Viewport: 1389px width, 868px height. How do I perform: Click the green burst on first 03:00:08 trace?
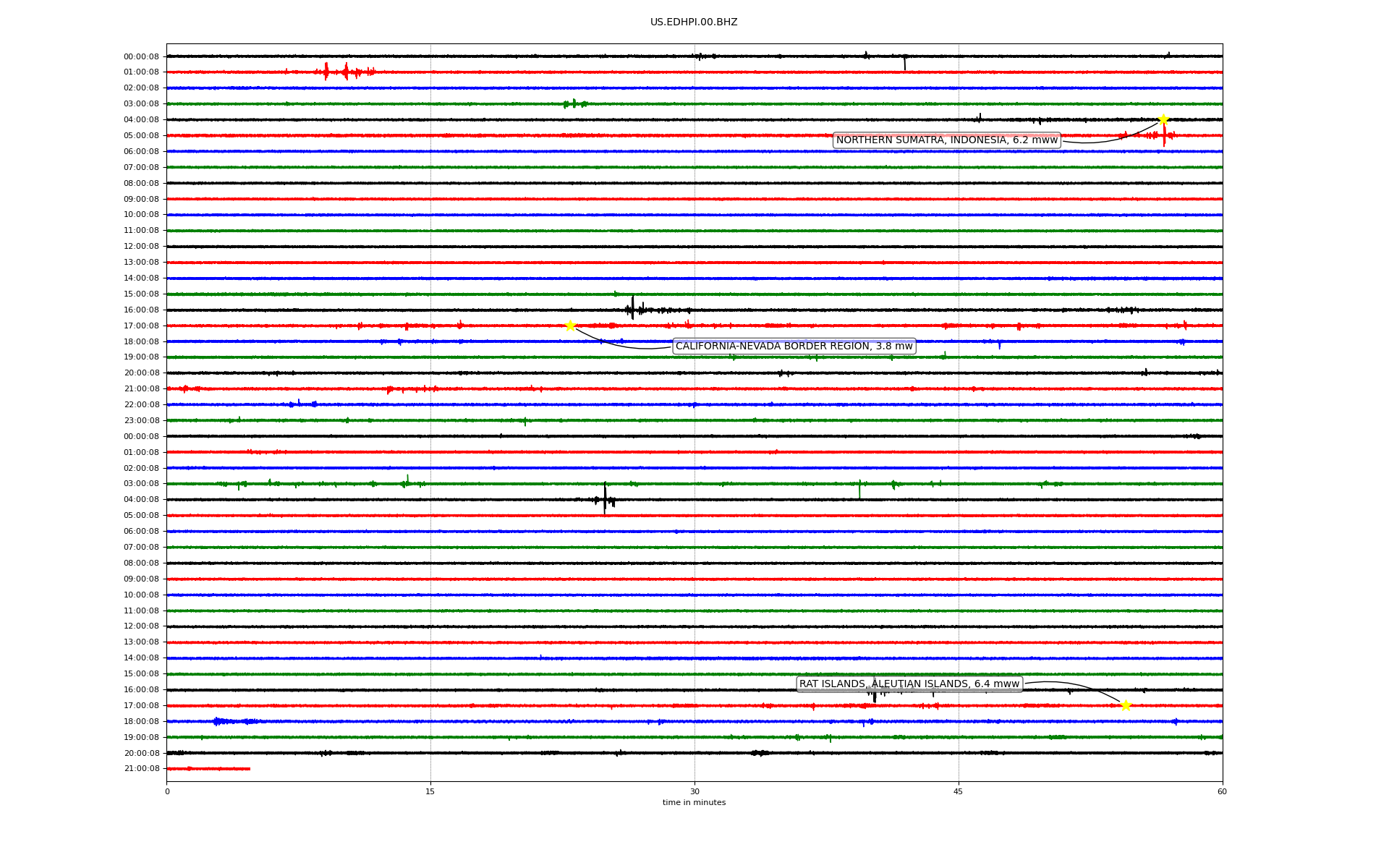coord(574,104)
